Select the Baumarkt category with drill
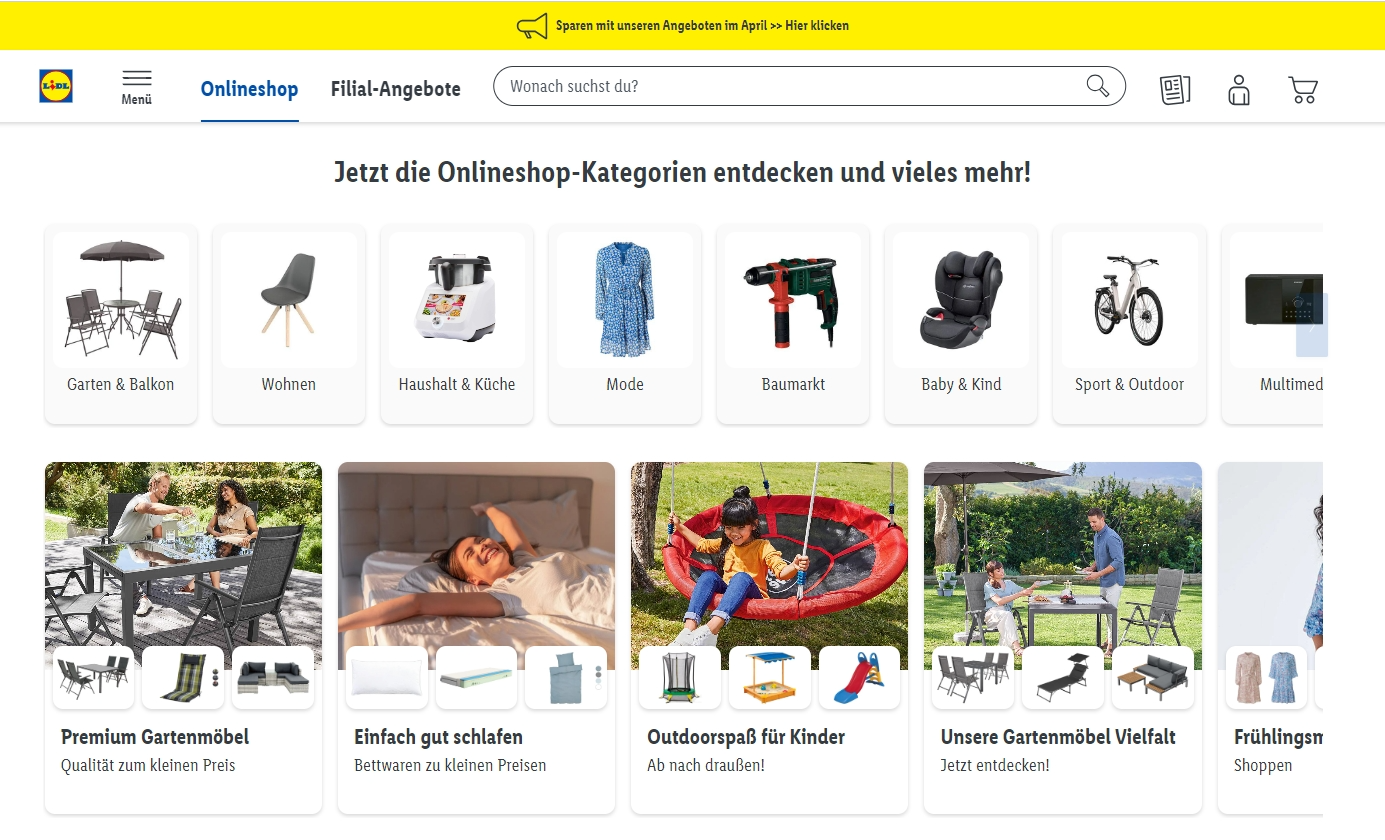This screenshot has height=840, width=1385. pos(793,324)
